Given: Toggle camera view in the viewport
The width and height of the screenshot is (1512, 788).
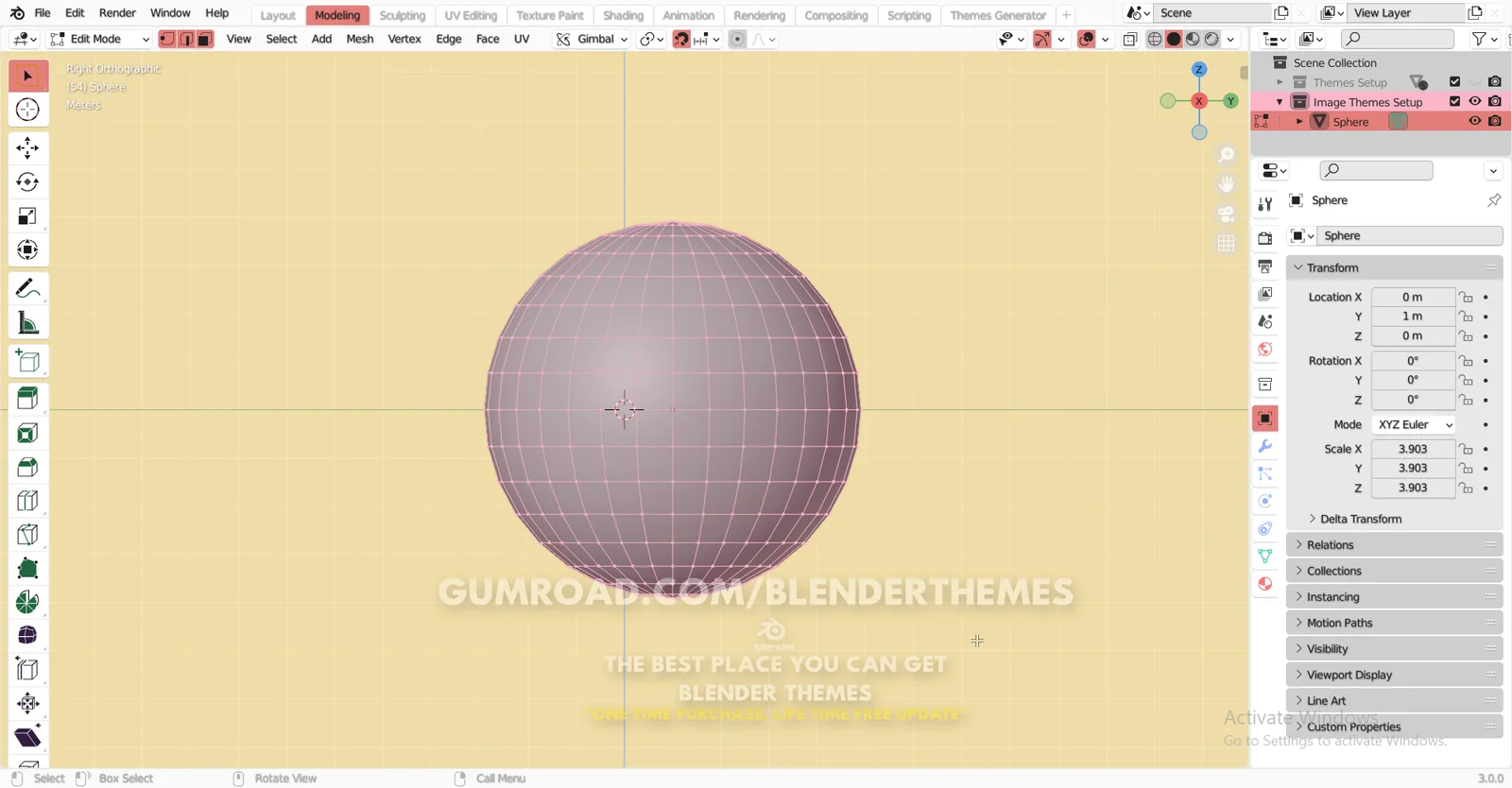Looking at the screenshot, I should coord(1227,214).
